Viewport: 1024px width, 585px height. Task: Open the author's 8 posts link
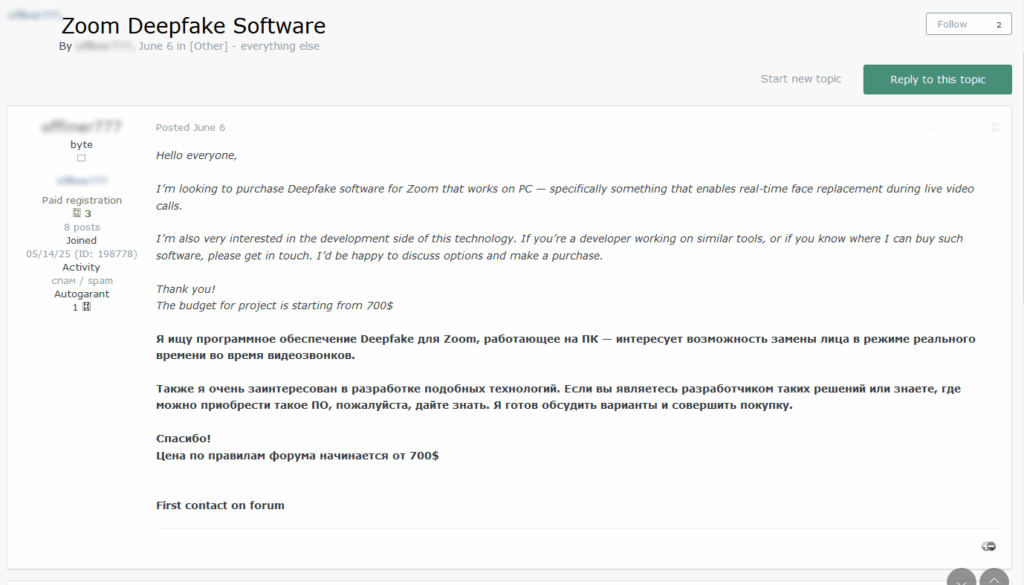click(x=81, y=227)
